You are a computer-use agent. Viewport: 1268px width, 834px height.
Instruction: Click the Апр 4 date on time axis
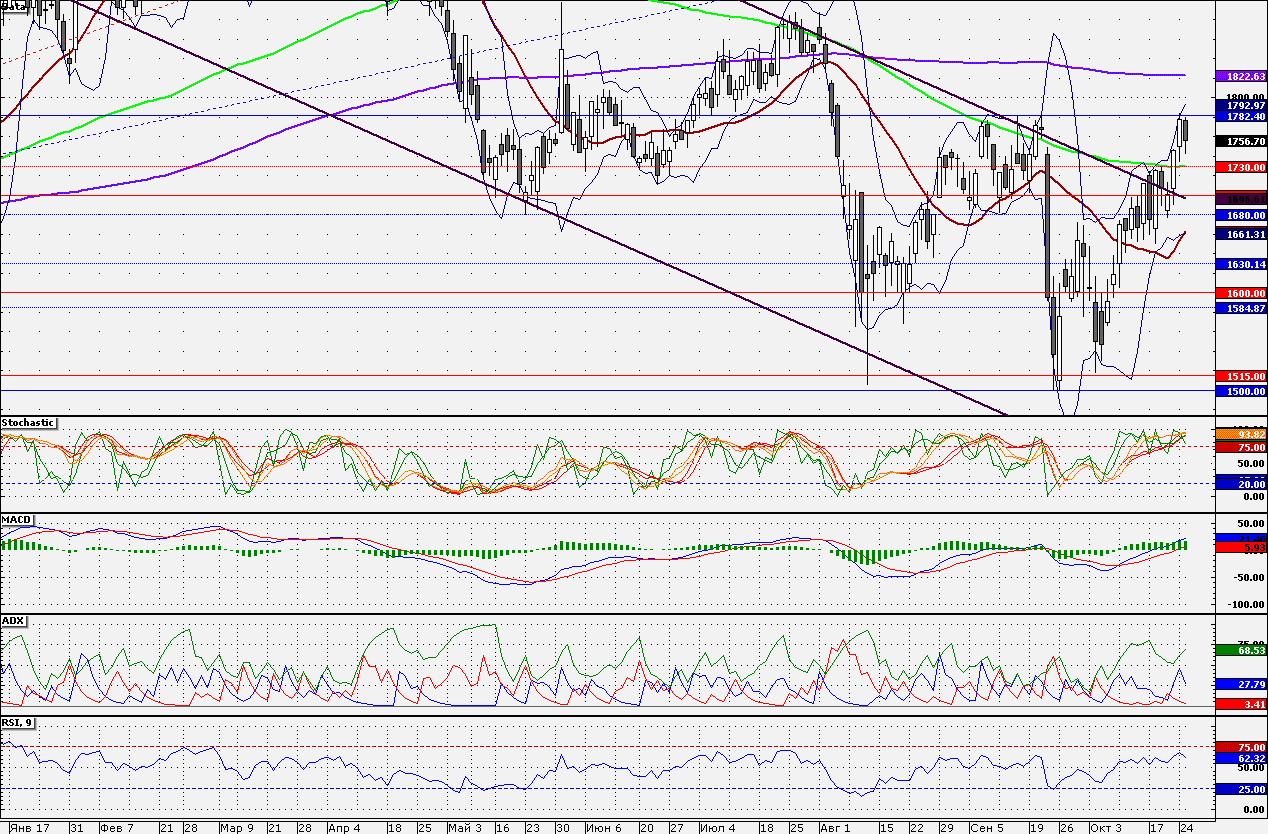point(343,828)
